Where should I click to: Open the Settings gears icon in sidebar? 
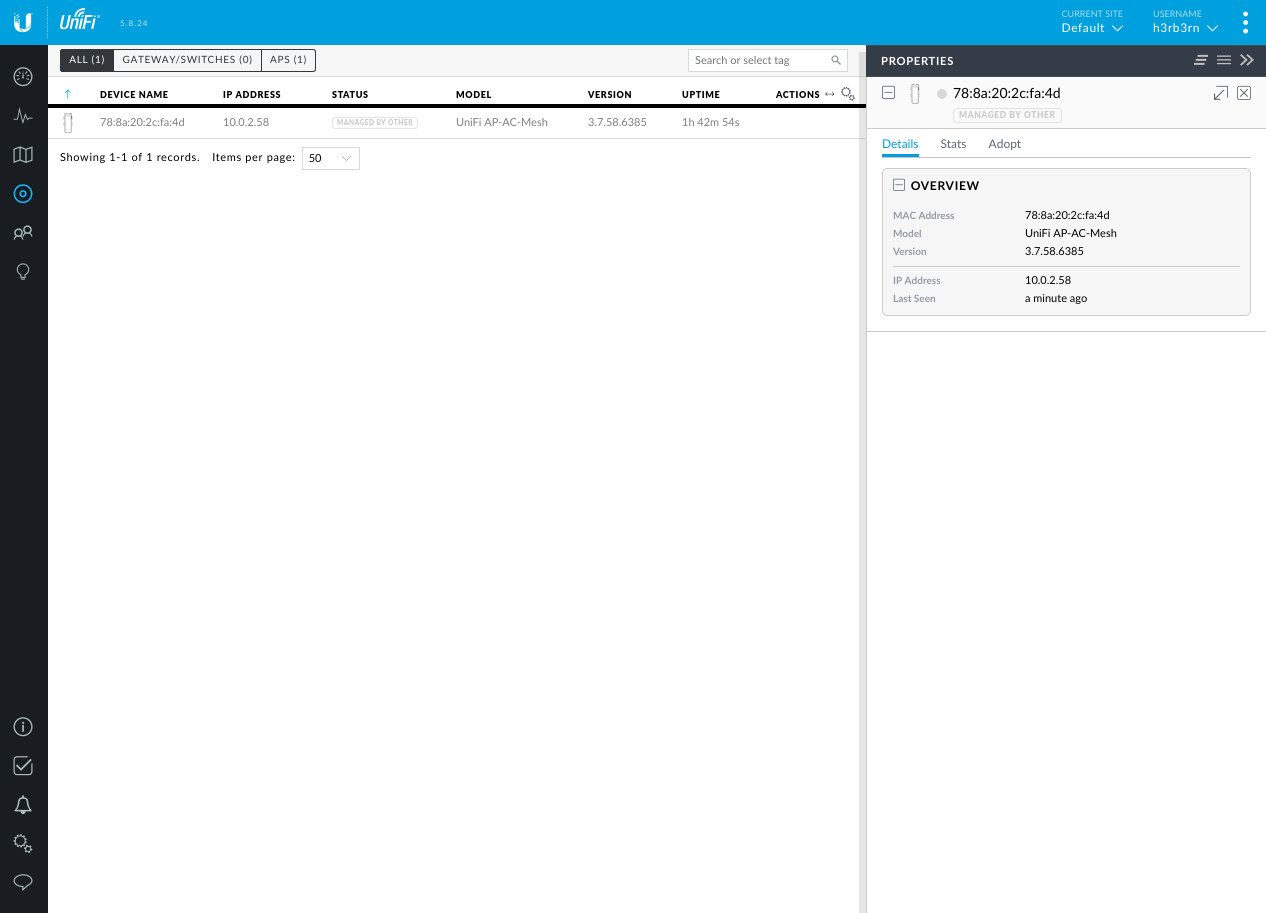tap(23, 844)
